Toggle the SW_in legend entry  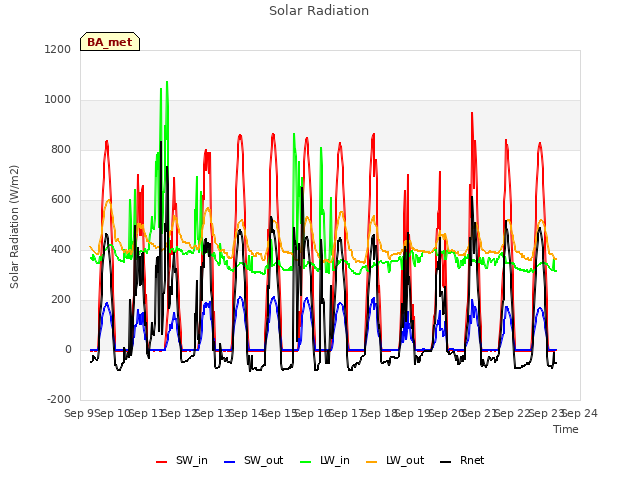tap(182, 460)
